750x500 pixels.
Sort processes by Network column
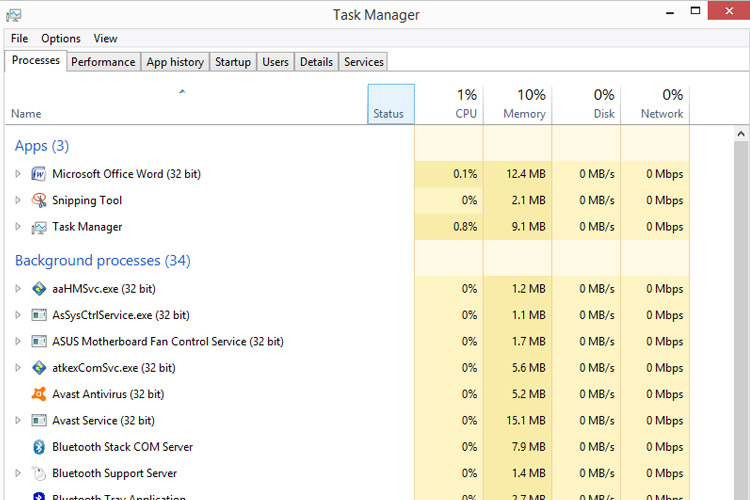point(655,104)
